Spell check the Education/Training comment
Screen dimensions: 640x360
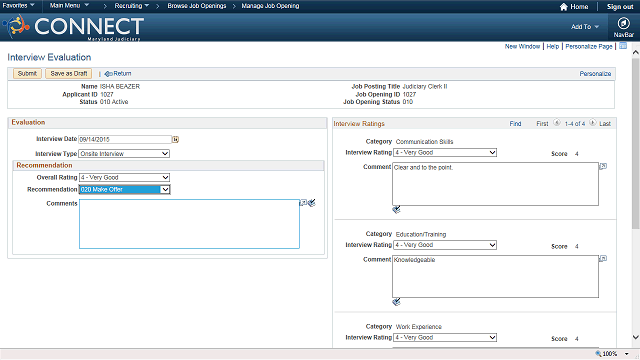(396, 302)
